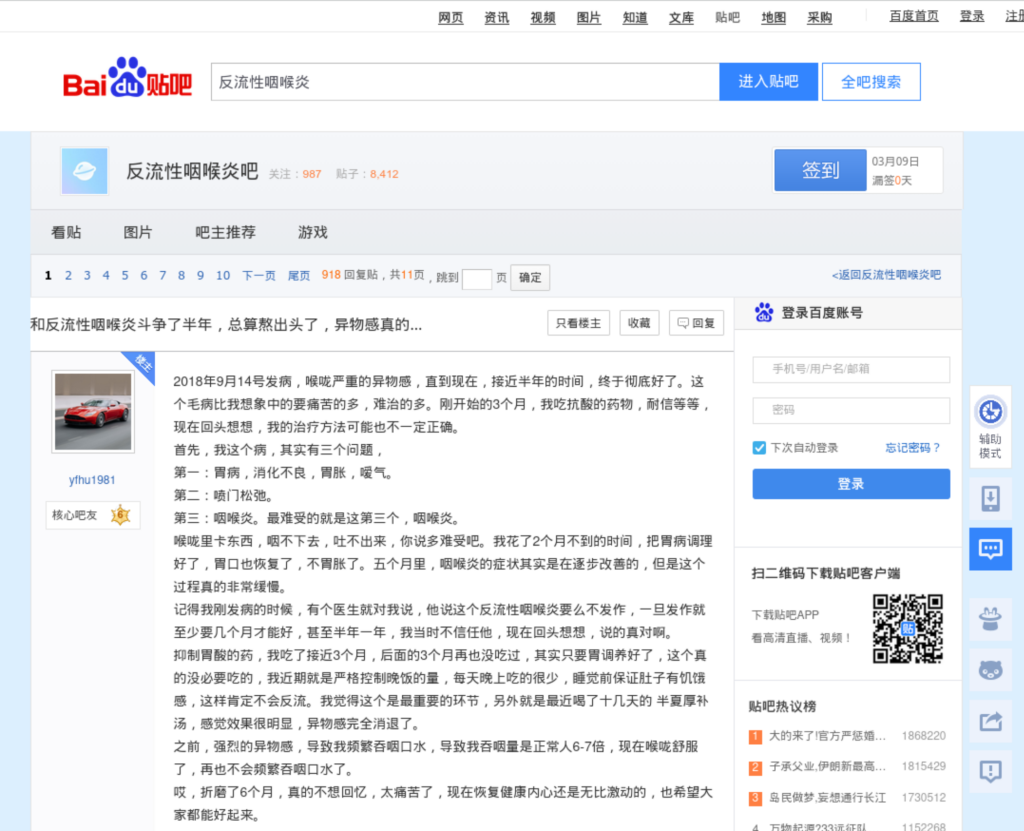
Task: Click the page number jump input field
Action: point(479,277)
